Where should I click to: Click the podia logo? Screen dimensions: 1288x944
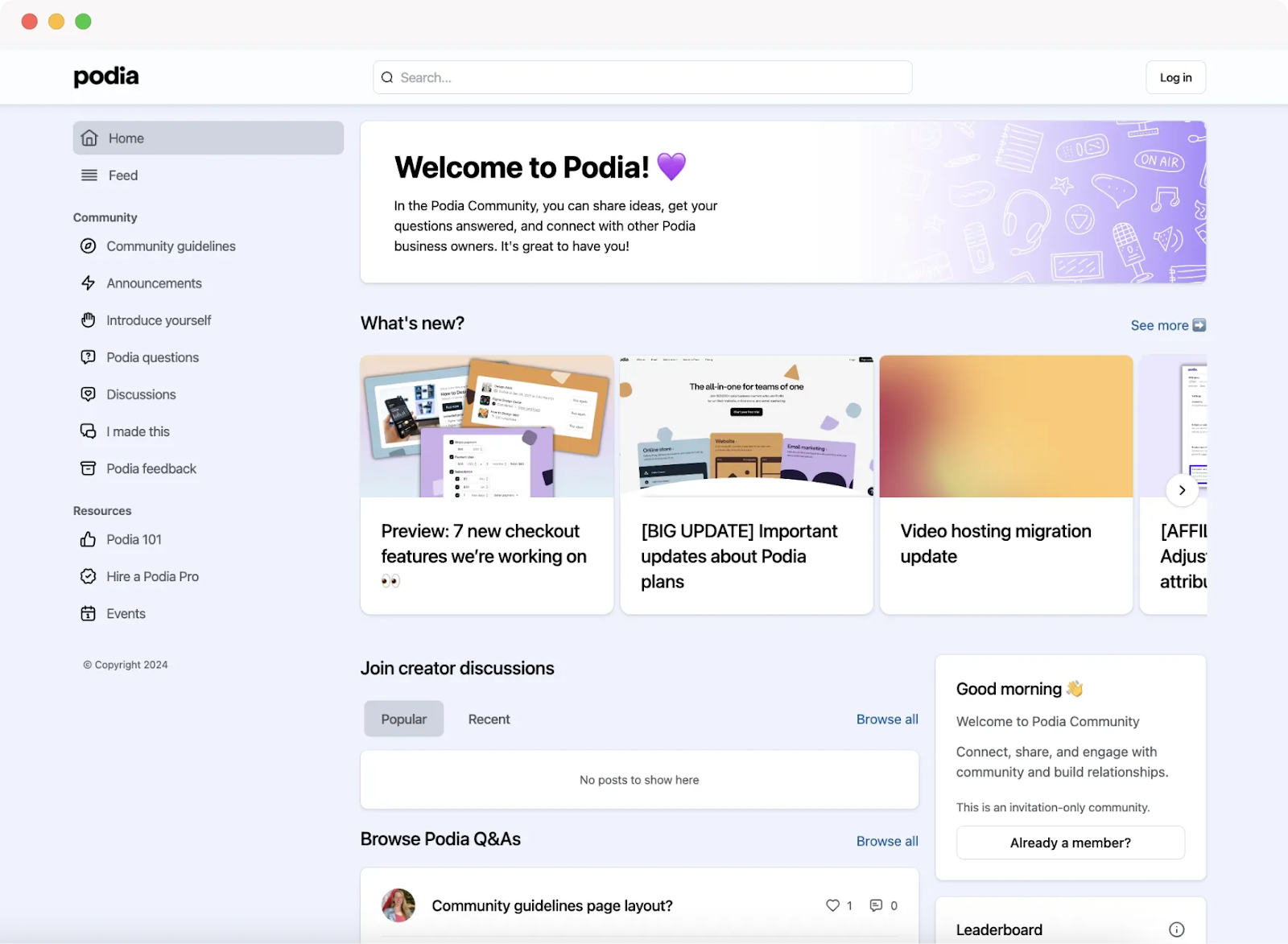click(x=106, y=76)
